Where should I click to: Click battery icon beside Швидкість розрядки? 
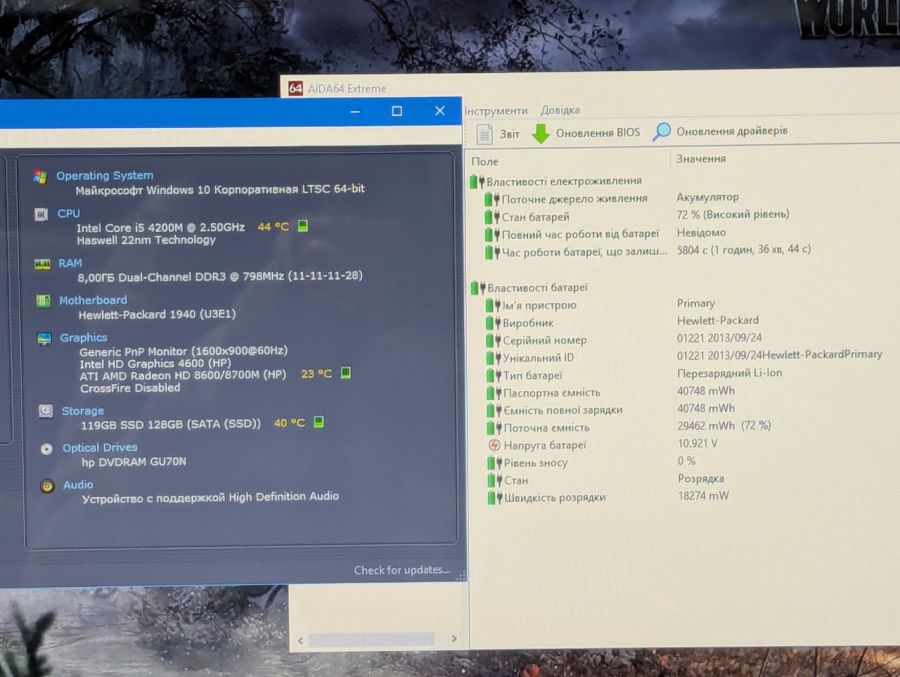tap(495, 498)
